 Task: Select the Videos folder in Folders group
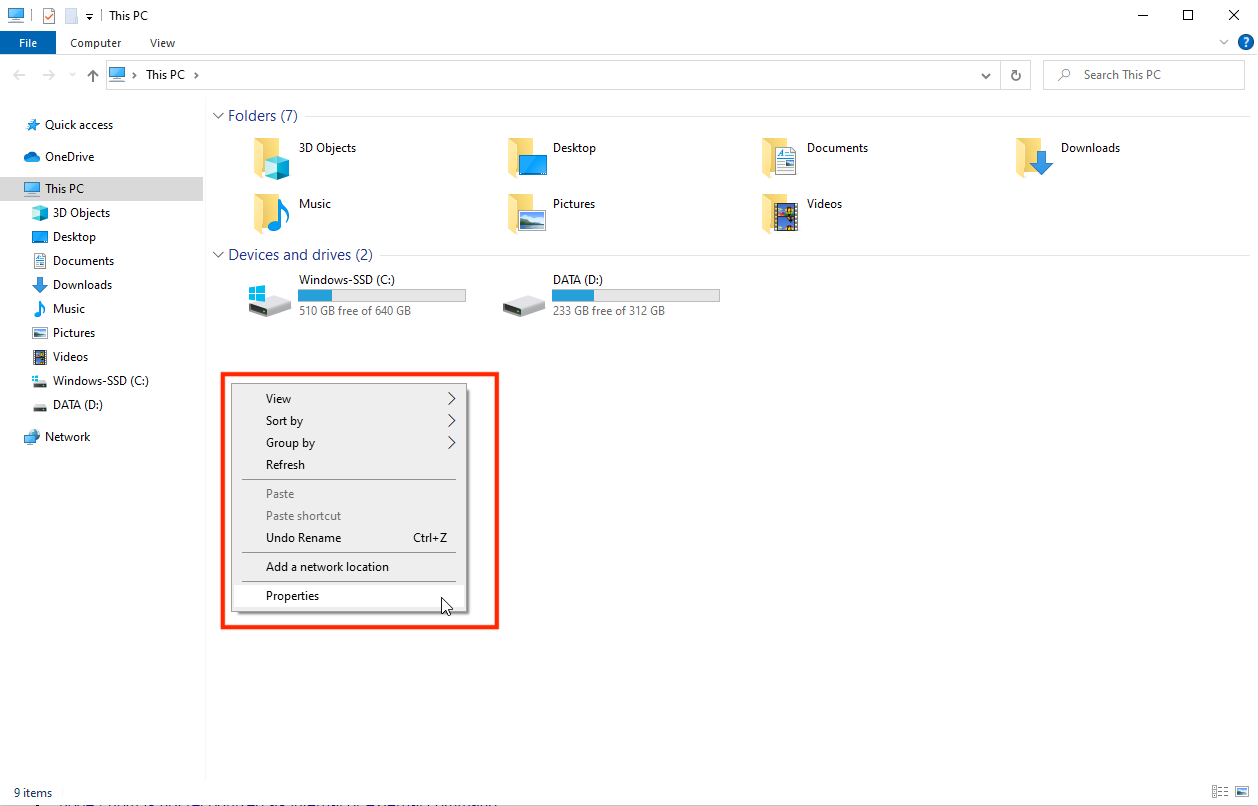(780, 214)
